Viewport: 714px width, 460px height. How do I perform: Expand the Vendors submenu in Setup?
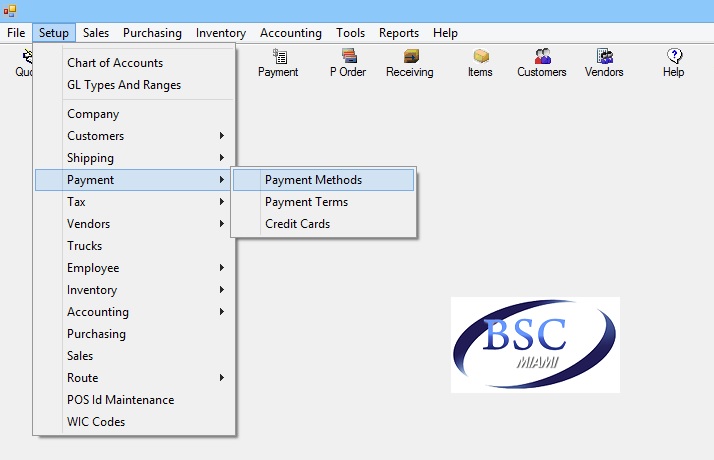coord(134,224)
